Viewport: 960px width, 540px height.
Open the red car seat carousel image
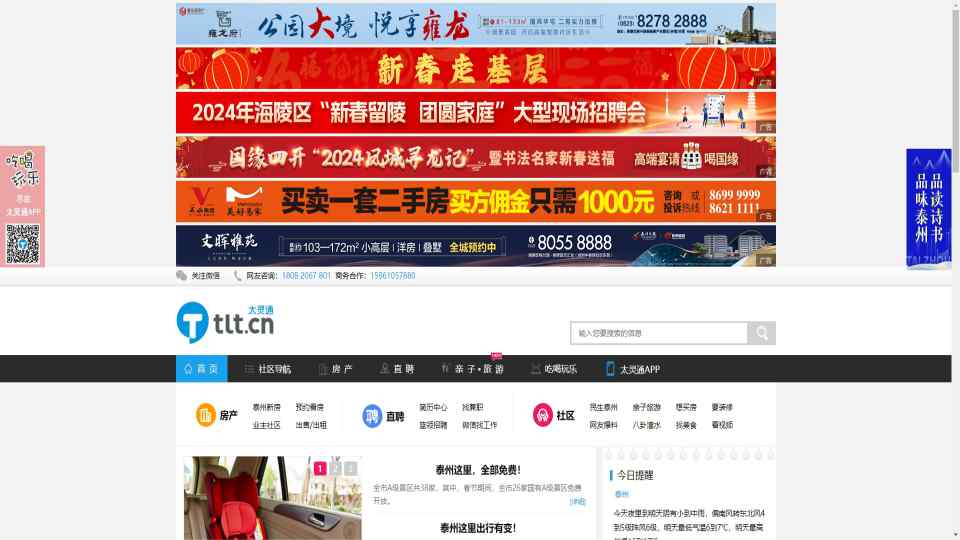pyautogui.click(x=272, y=498)
